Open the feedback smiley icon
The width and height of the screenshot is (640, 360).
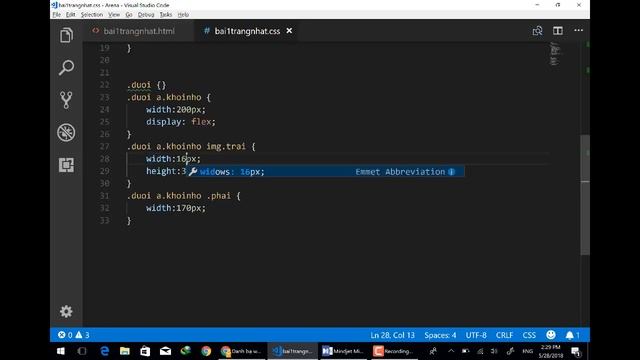[x=551, y=335]
